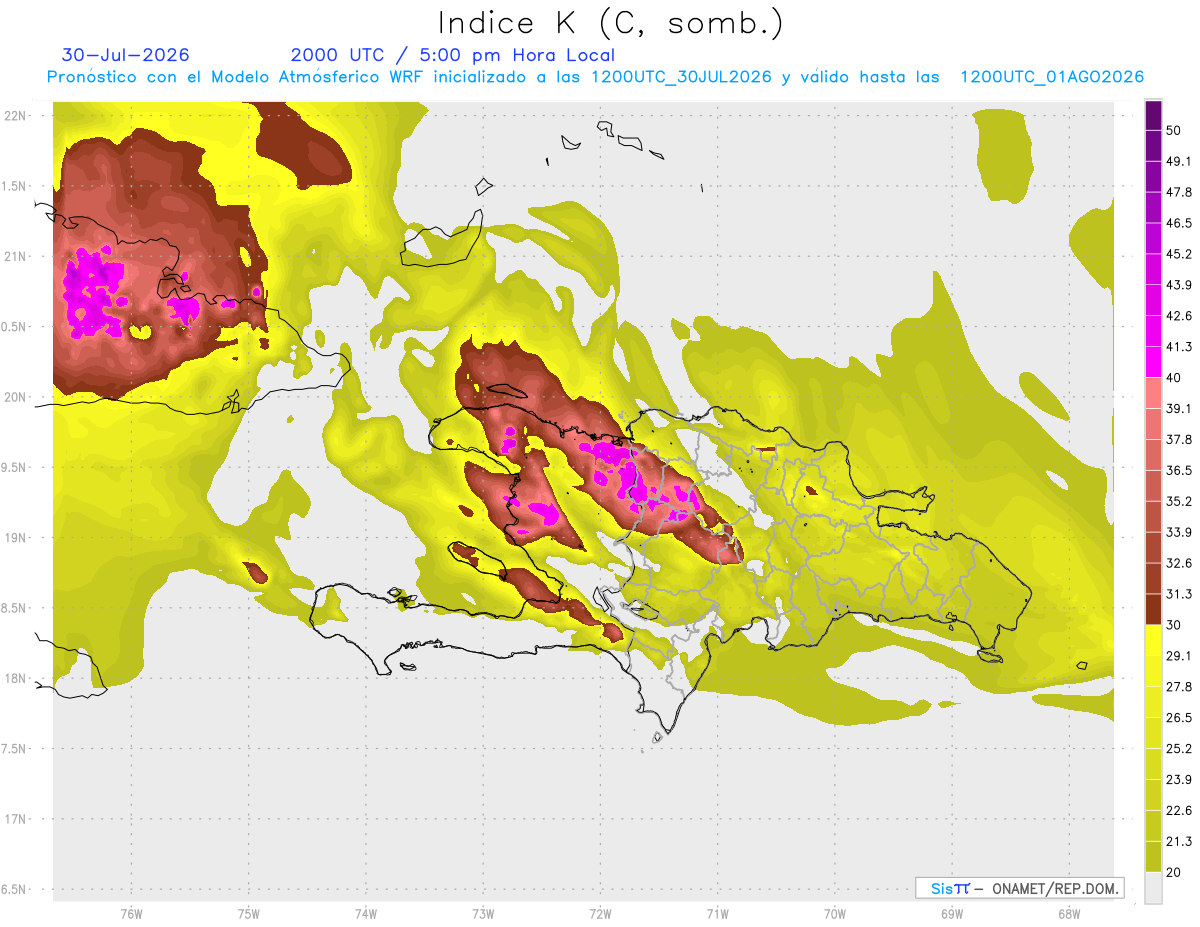1200x927 pixels.
Task: Click the '21N' latitude axis label
Action: [x=14, y=256]
